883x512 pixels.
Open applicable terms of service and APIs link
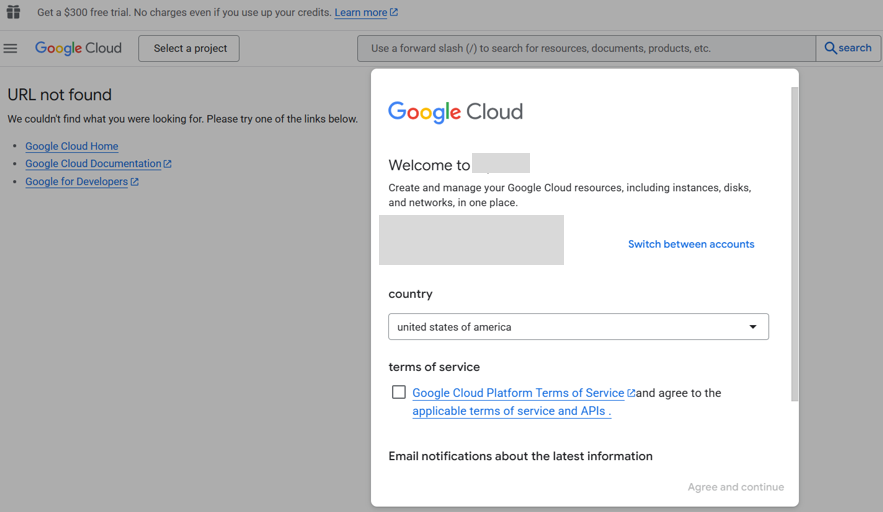click(511, 411)
